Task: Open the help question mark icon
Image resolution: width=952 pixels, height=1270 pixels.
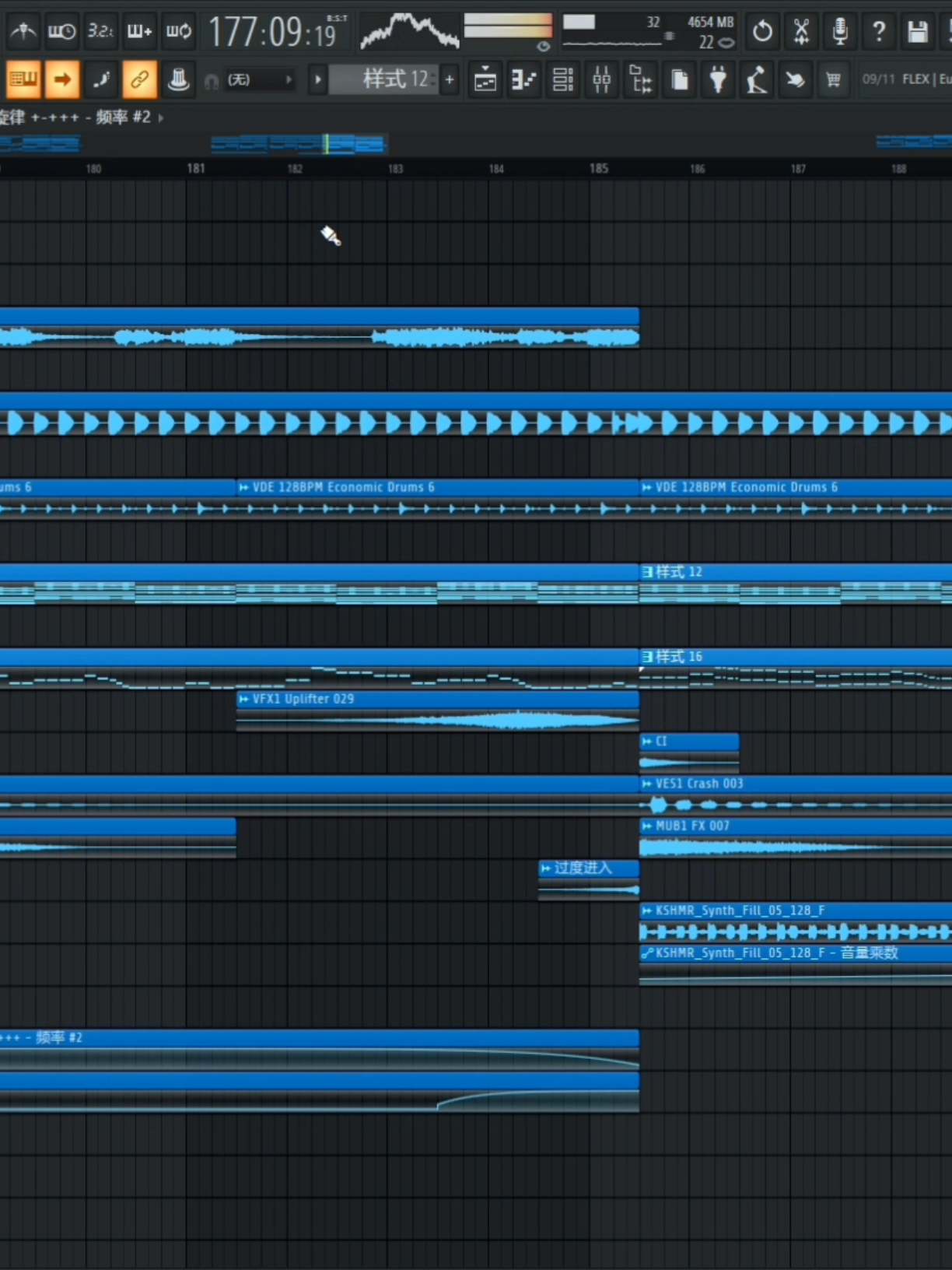Action: 879,31
